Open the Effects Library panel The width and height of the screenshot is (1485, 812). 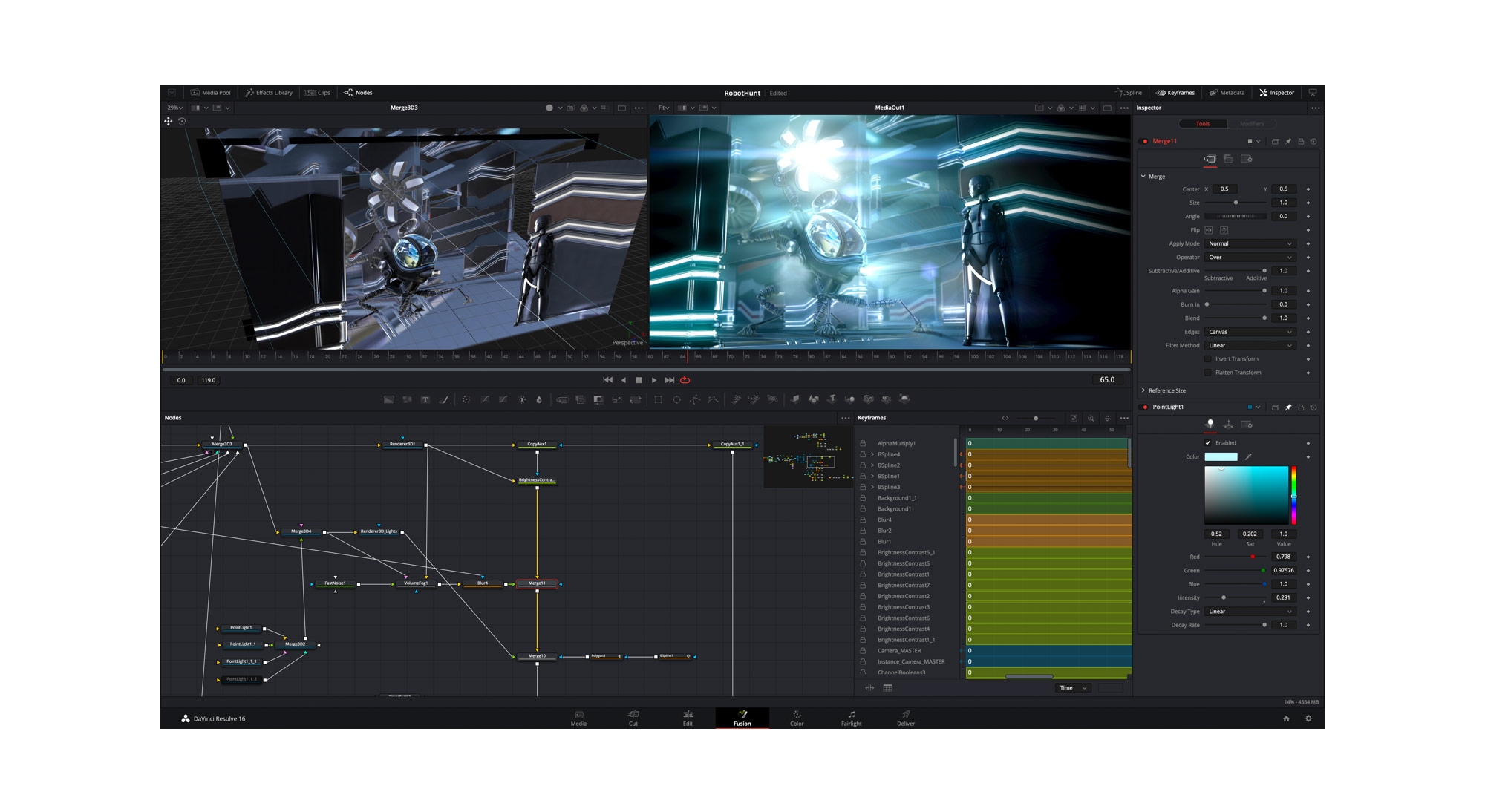click(x=269, y=93)
